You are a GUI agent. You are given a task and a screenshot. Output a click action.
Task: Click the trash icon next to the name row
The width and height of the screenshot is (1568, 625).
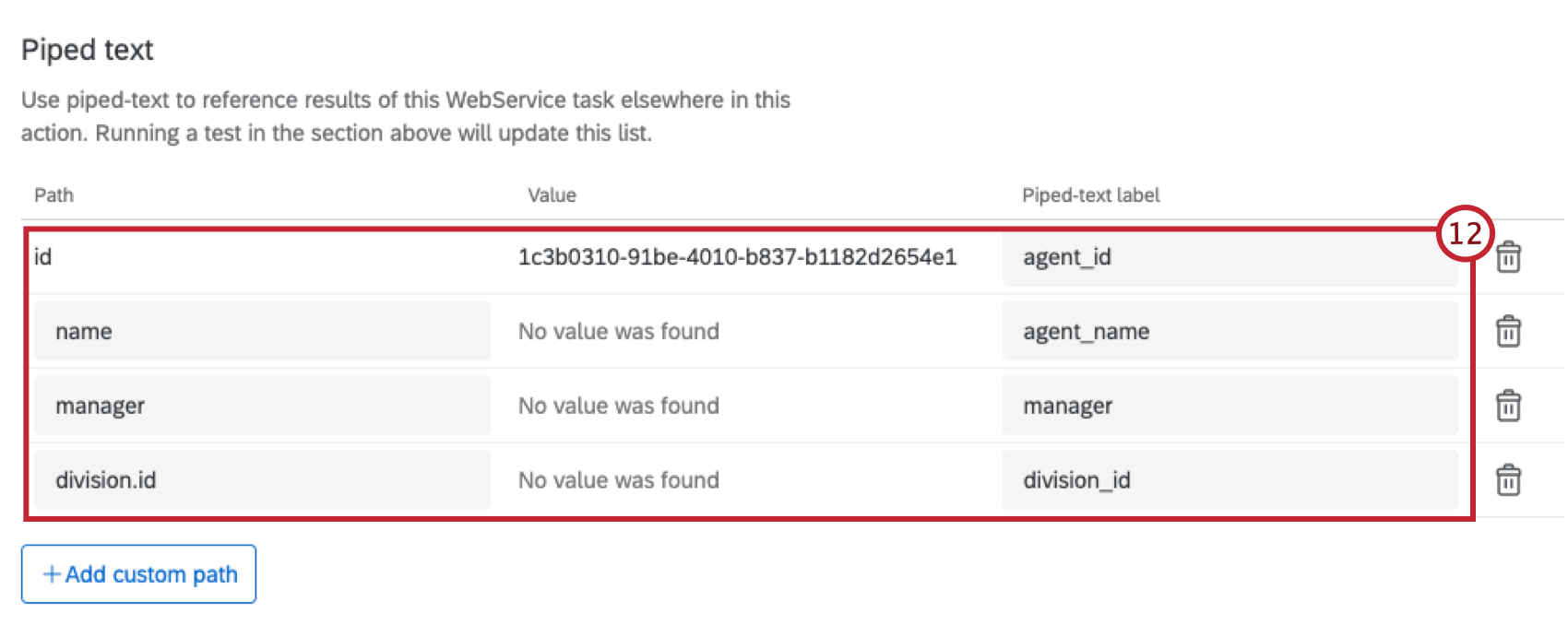(x=1509, y=331)
